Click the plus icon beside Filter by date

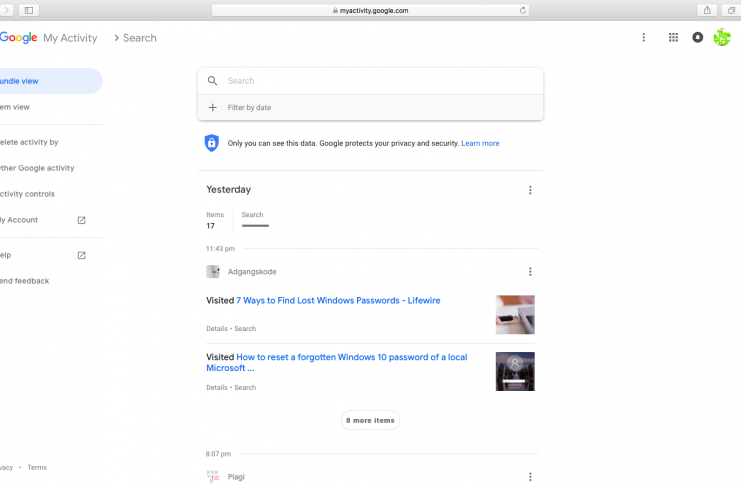tap(213, 108)
